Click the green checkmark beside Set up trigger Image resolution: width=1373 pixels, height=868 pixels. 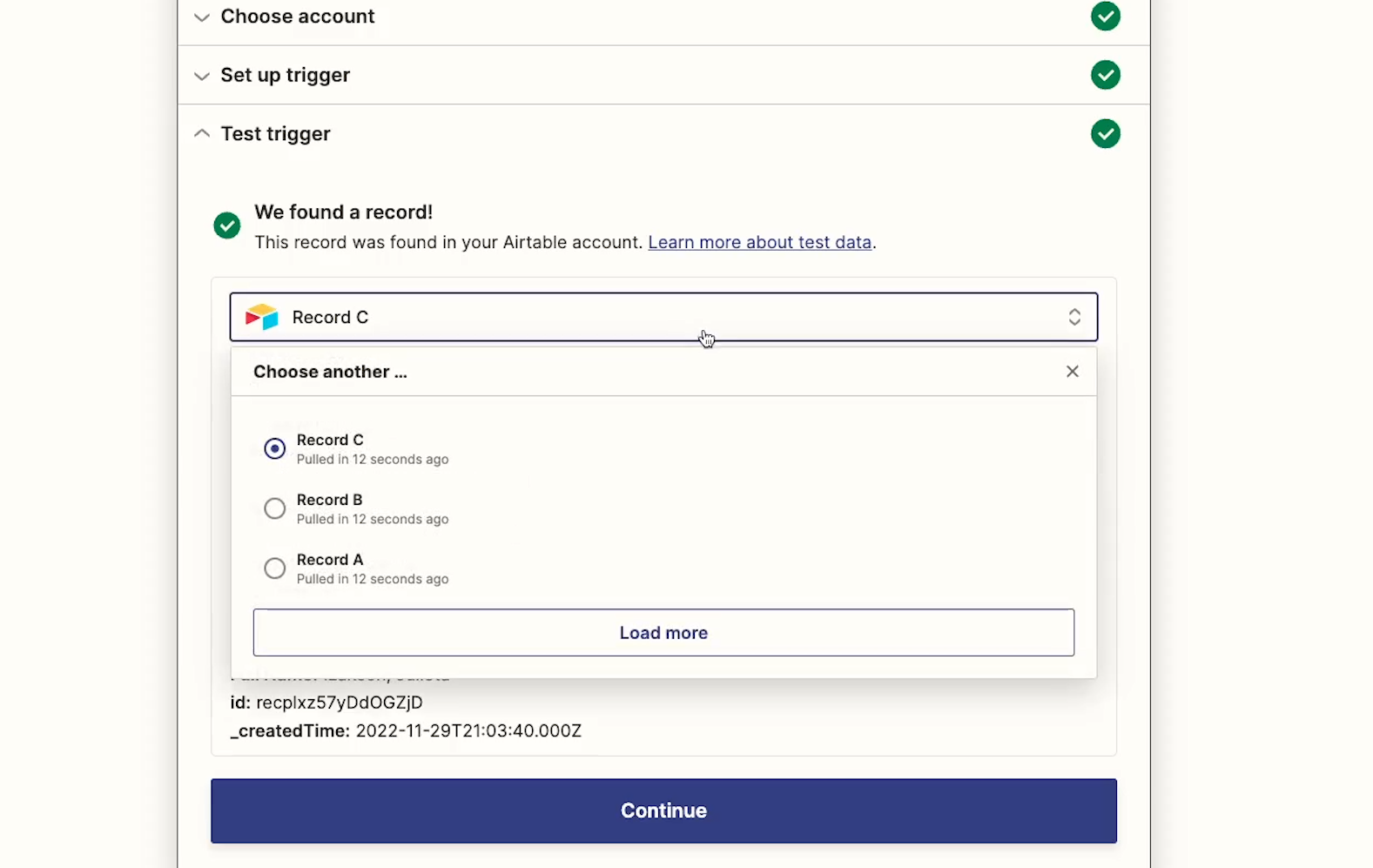click(x=1105, y=75)
